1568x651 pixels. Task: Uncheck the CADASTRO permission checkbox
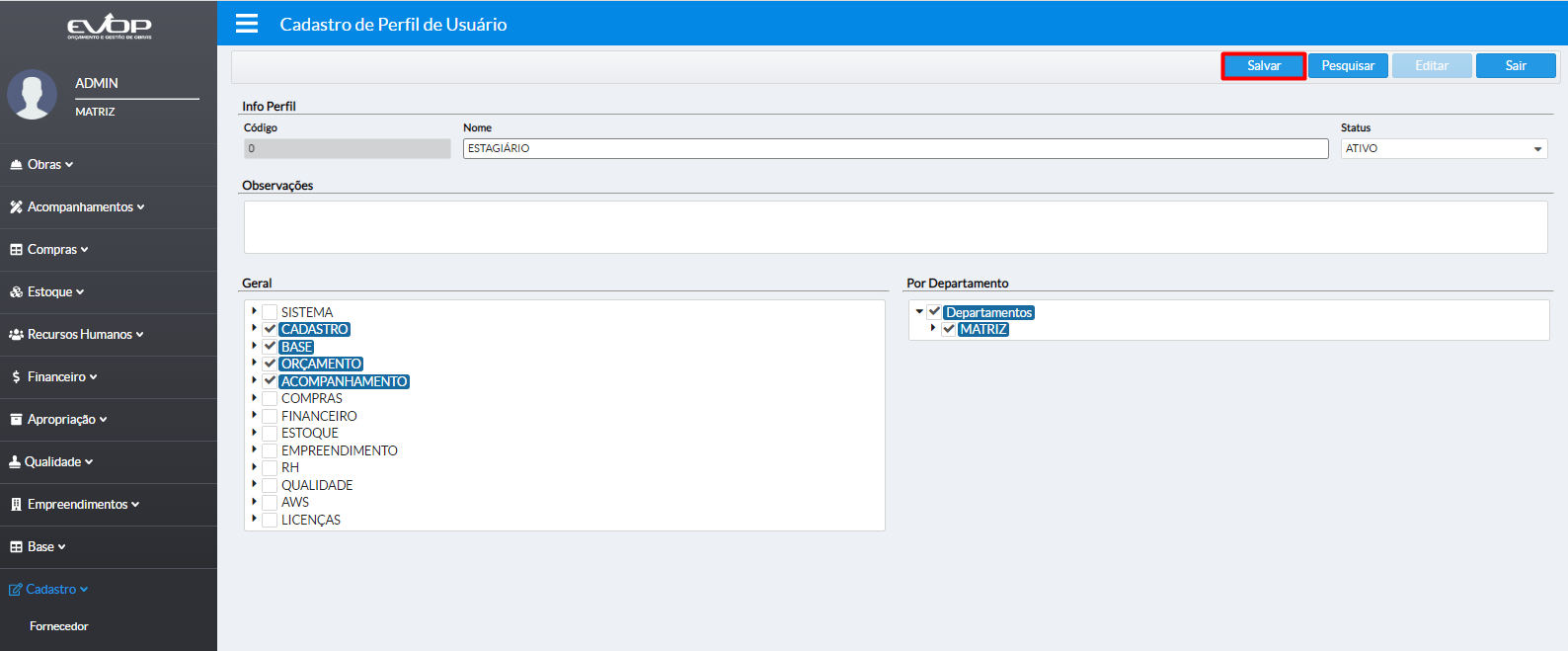(270, 330)
